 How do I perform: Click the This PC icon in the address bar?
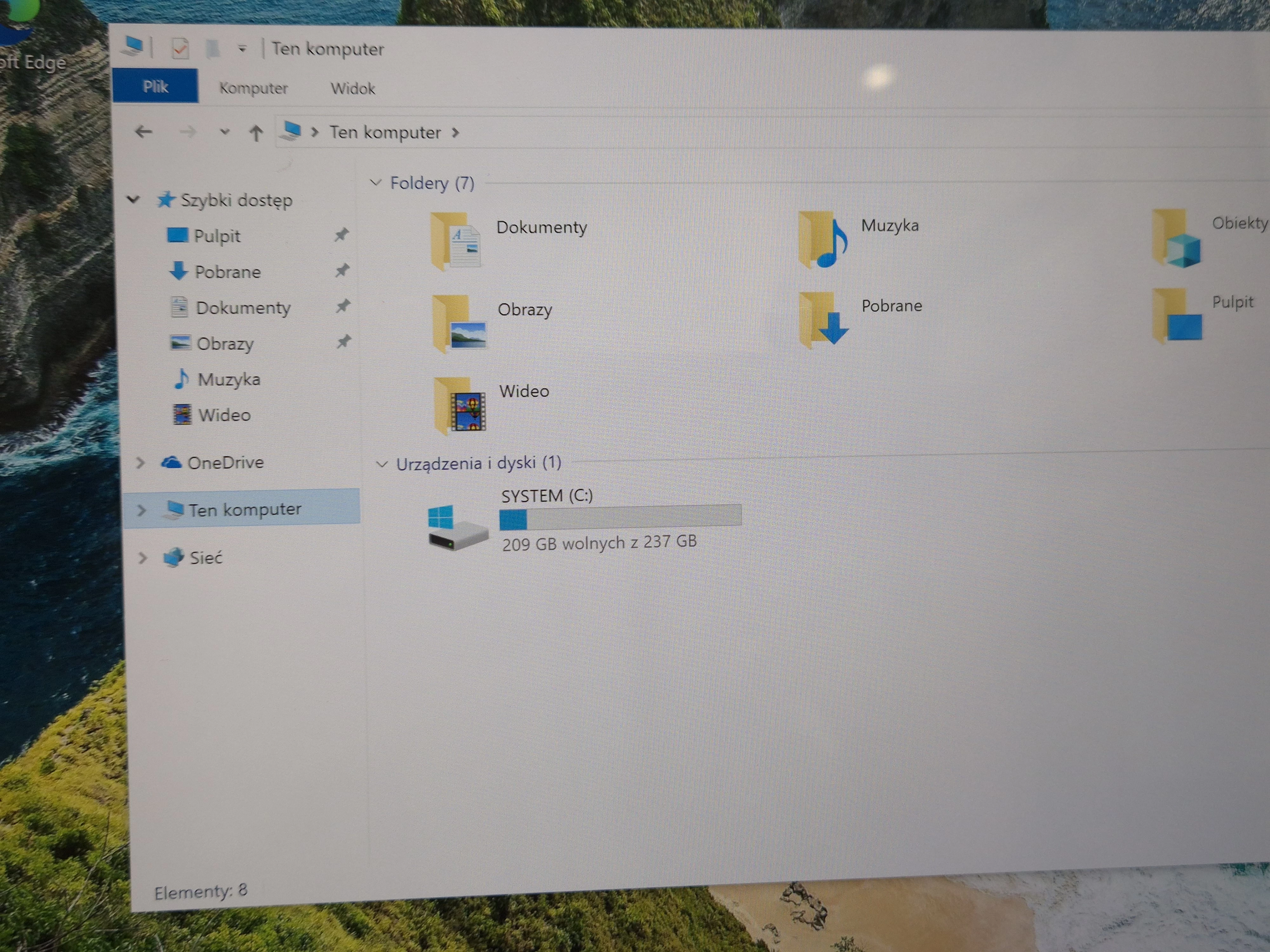coord(292,131)
